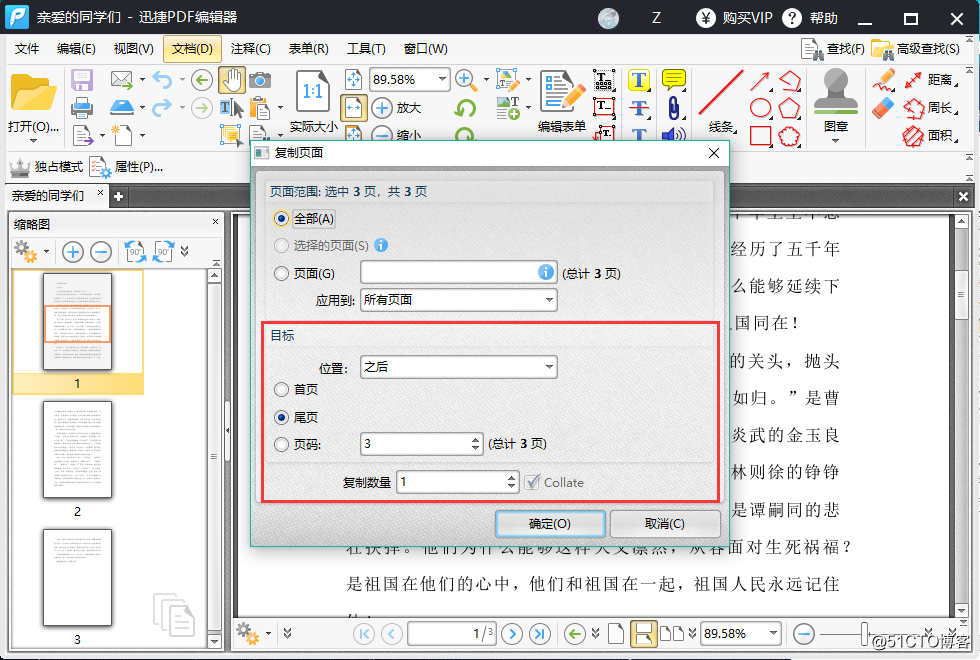Open the top toolbar 89.58% zoom dropdown
Viewport: 980px width, 660px height.
(x=442, y=79)
